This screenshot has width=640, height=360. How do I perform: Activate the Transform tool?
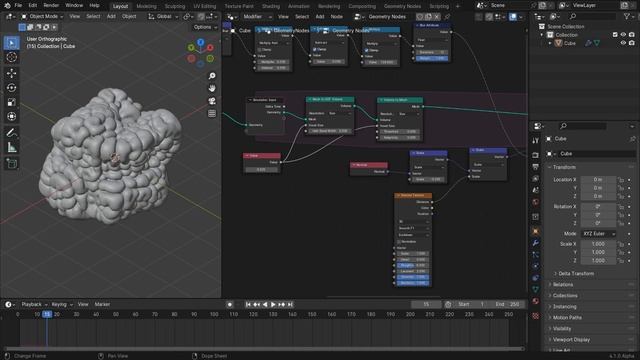point(11,117)
